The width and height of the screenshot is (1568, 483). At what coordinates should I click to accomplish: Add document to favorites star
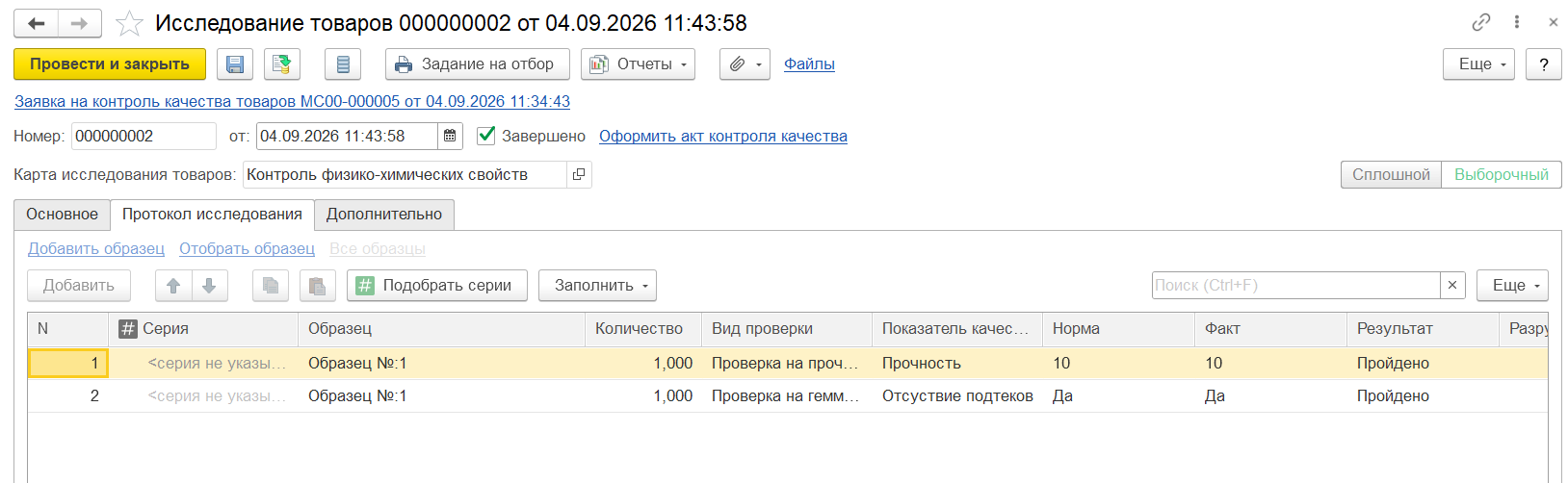point(129,23)
